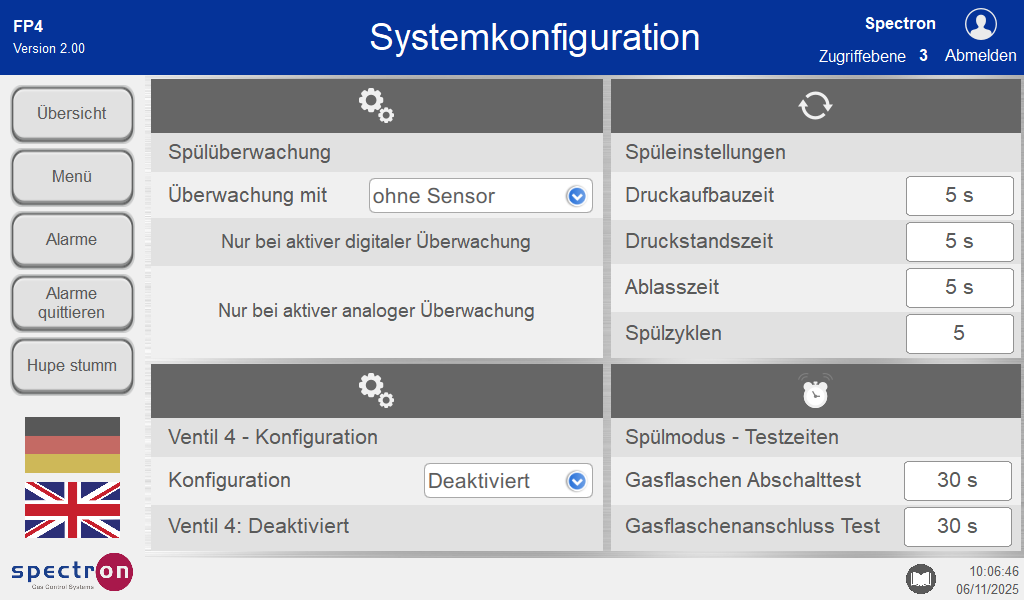The width and height of the screenshot is (1024, 600).
Task: Edit the Gasflaschen Abschalttest time field
Action: click(957, 481)
